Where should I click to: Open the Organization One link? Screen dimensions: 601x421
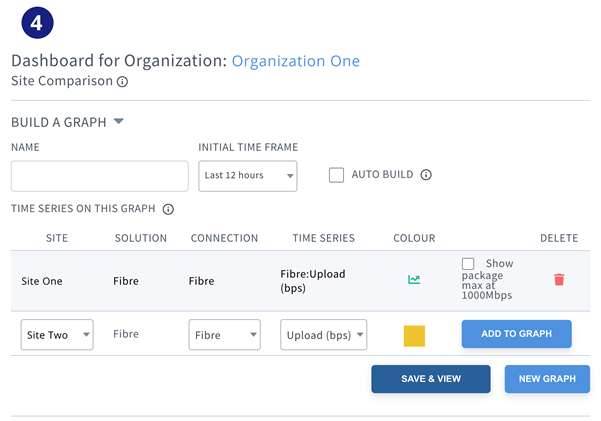296,61
